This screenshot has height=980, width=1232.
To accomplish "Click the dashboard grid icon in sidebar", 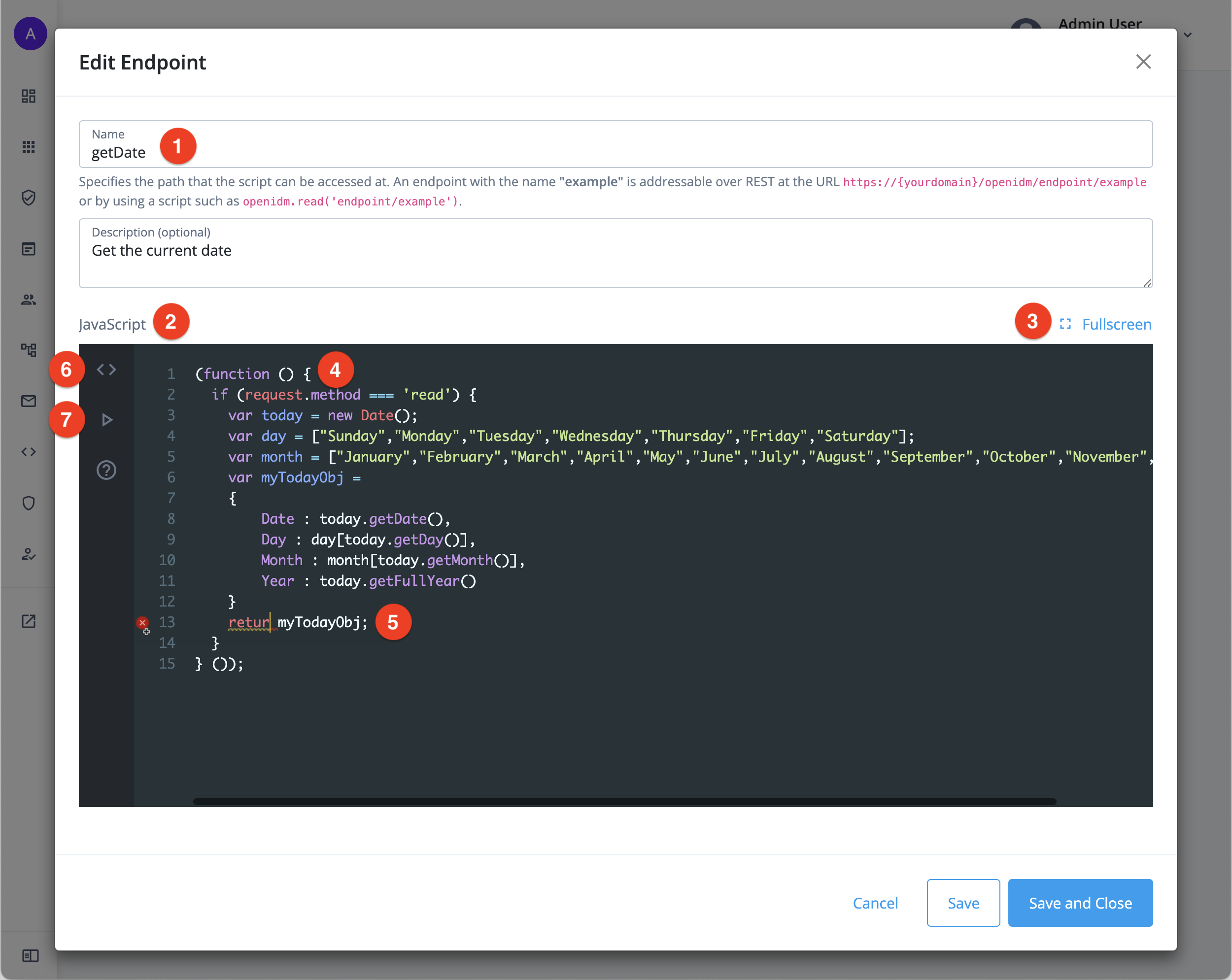I will click(x=29, y=96).
